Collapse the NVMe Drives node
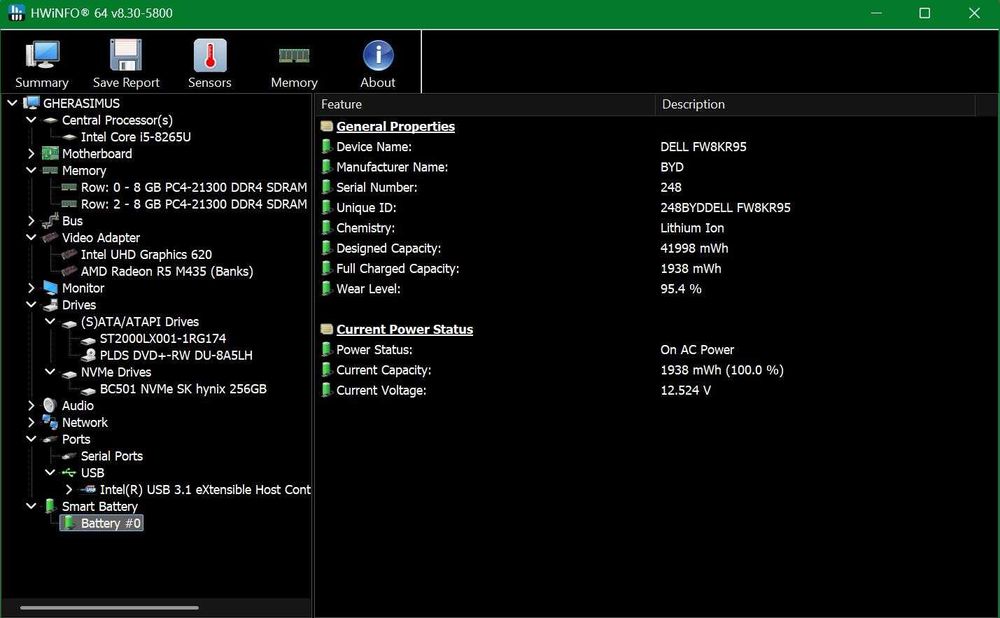This screenshot has height=618, width=1000. tap(50, 372)
